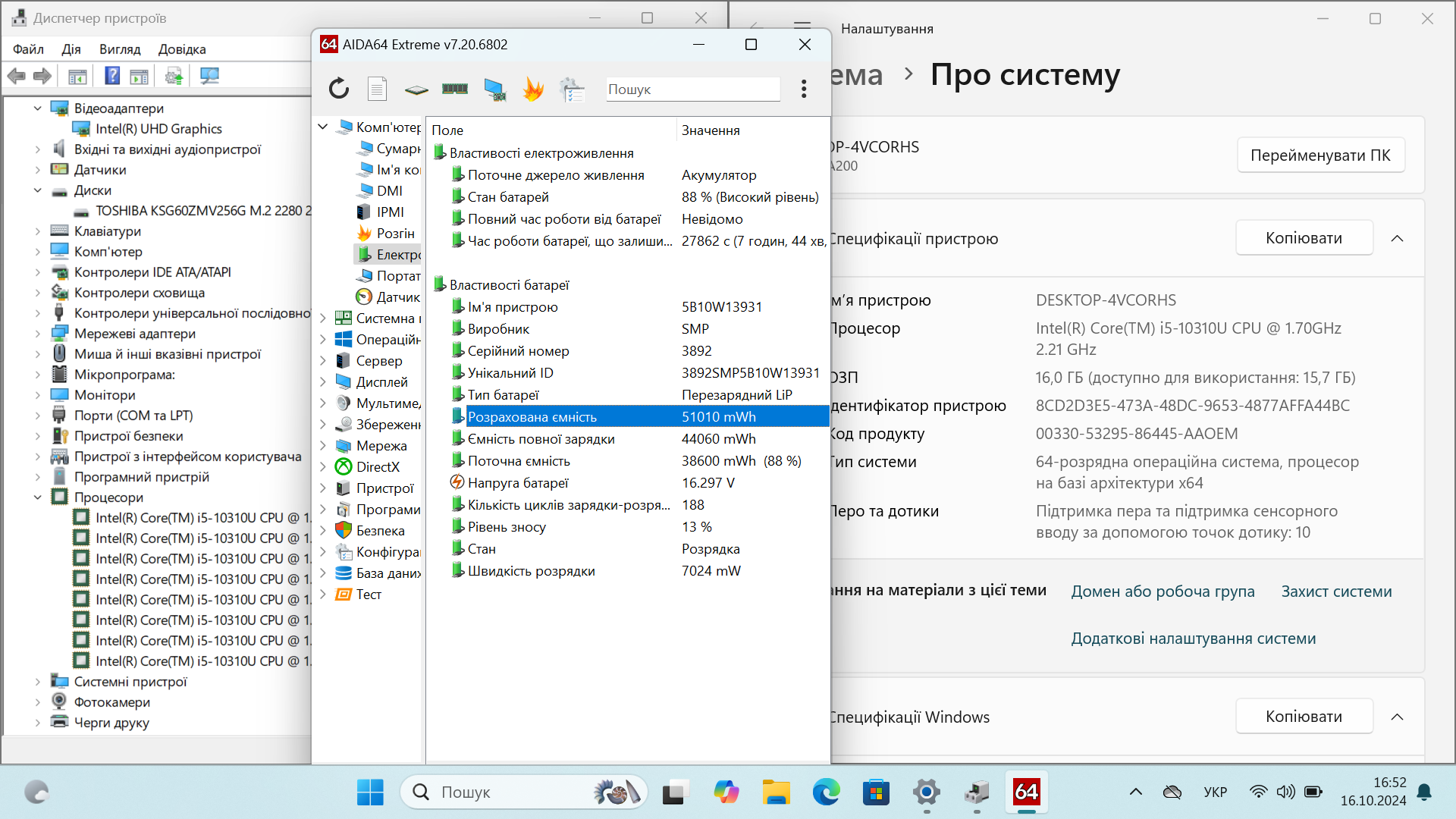
Task: Collapse the Комп'ютер node in AIDA64 tree
Action: tap(323, 127)
